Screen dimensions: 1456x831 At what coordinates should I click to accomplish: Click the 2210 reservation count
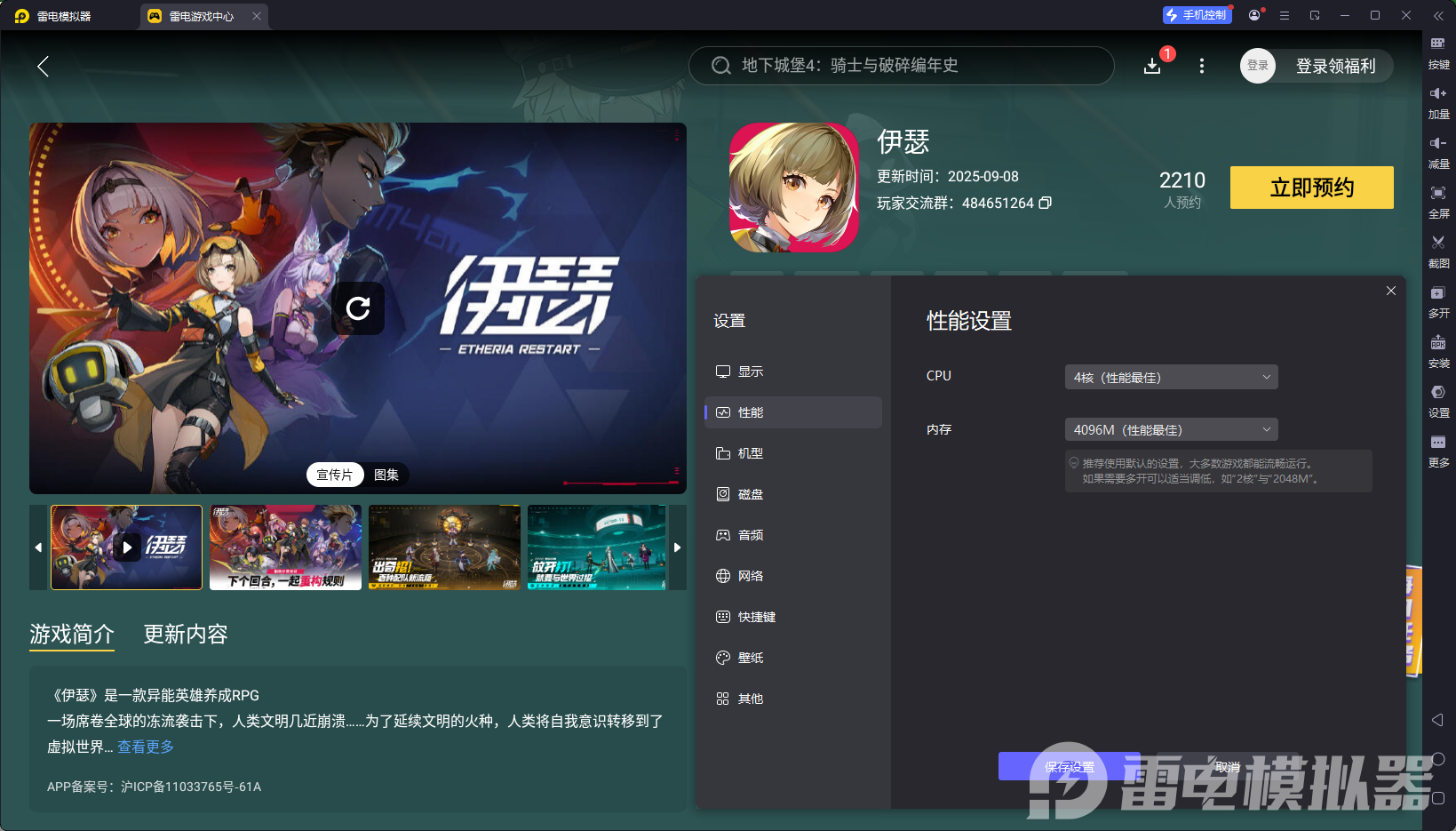click(1182, 180)
